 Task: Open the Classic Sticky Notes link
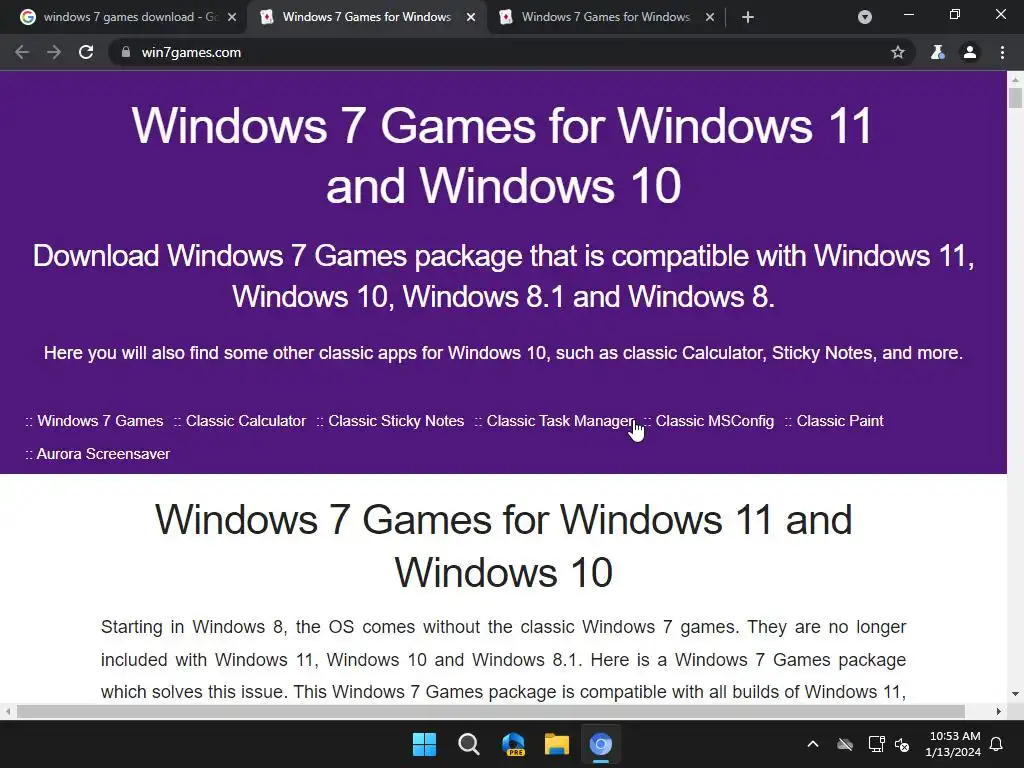(x=396, y=421)
